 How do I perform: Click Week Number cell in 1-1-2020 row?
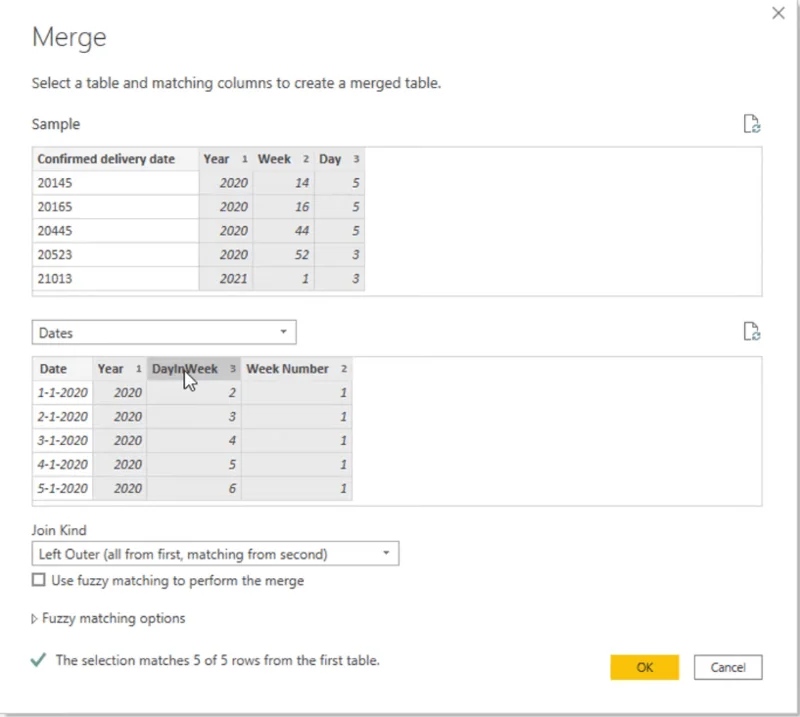(x=296, y=392)
